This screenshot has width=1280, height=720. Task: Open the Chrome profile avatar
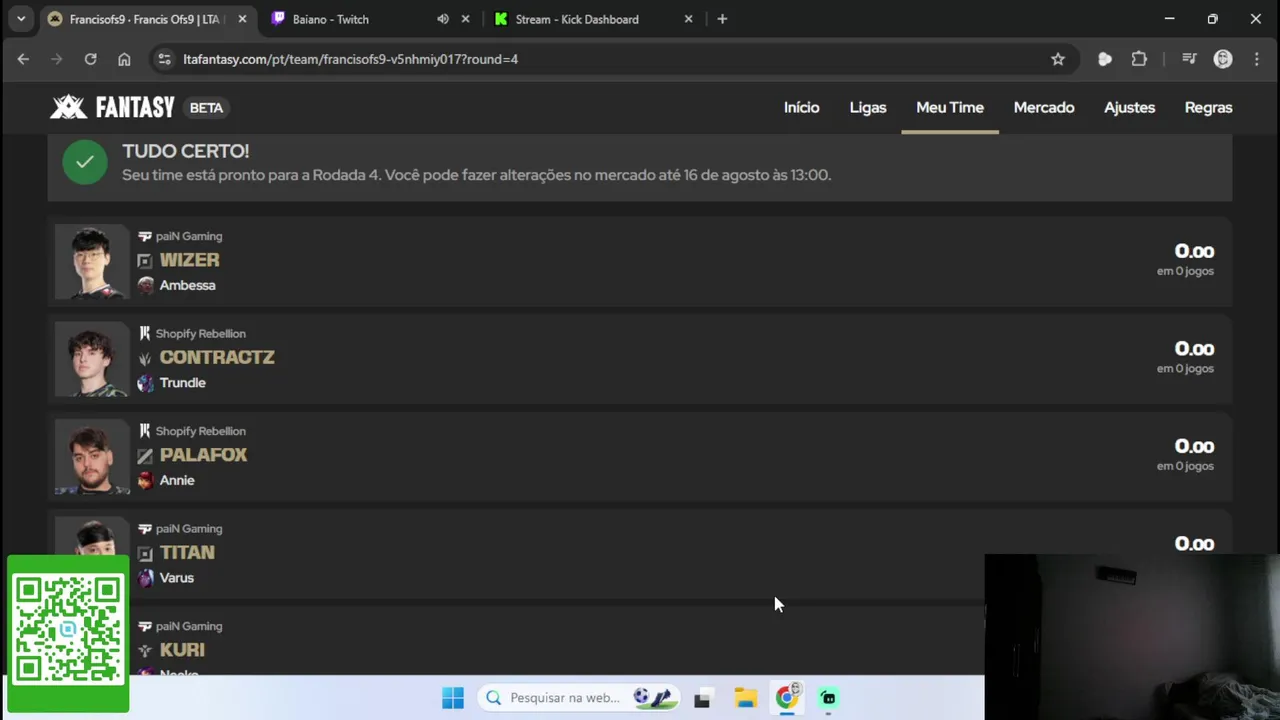(x=1223, y=59)
